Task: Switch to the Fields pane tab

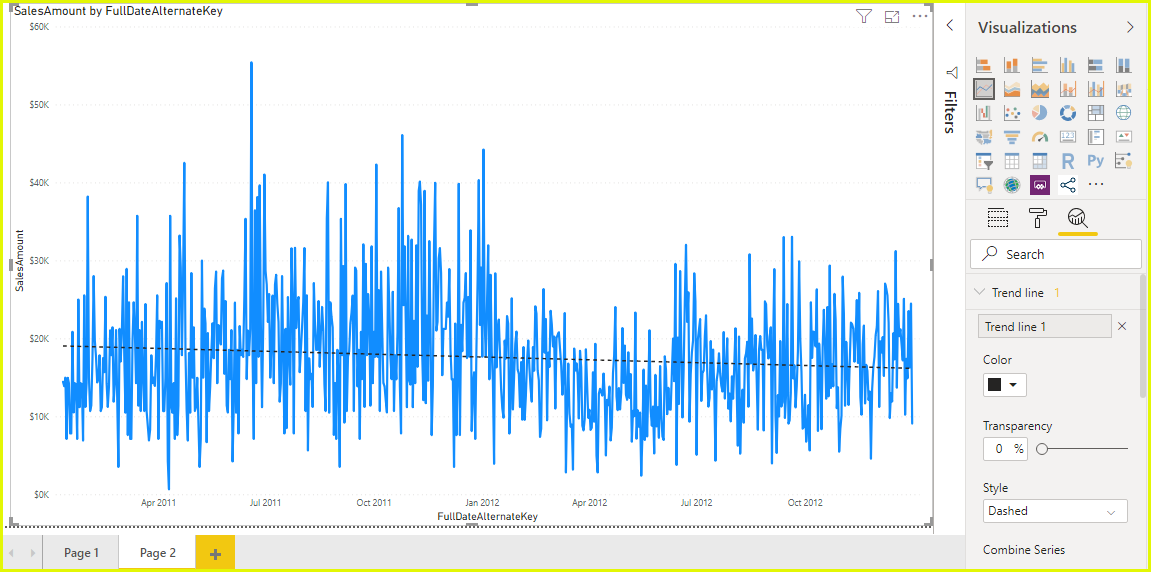Action: pyautogui.click(x=997, y=218)
